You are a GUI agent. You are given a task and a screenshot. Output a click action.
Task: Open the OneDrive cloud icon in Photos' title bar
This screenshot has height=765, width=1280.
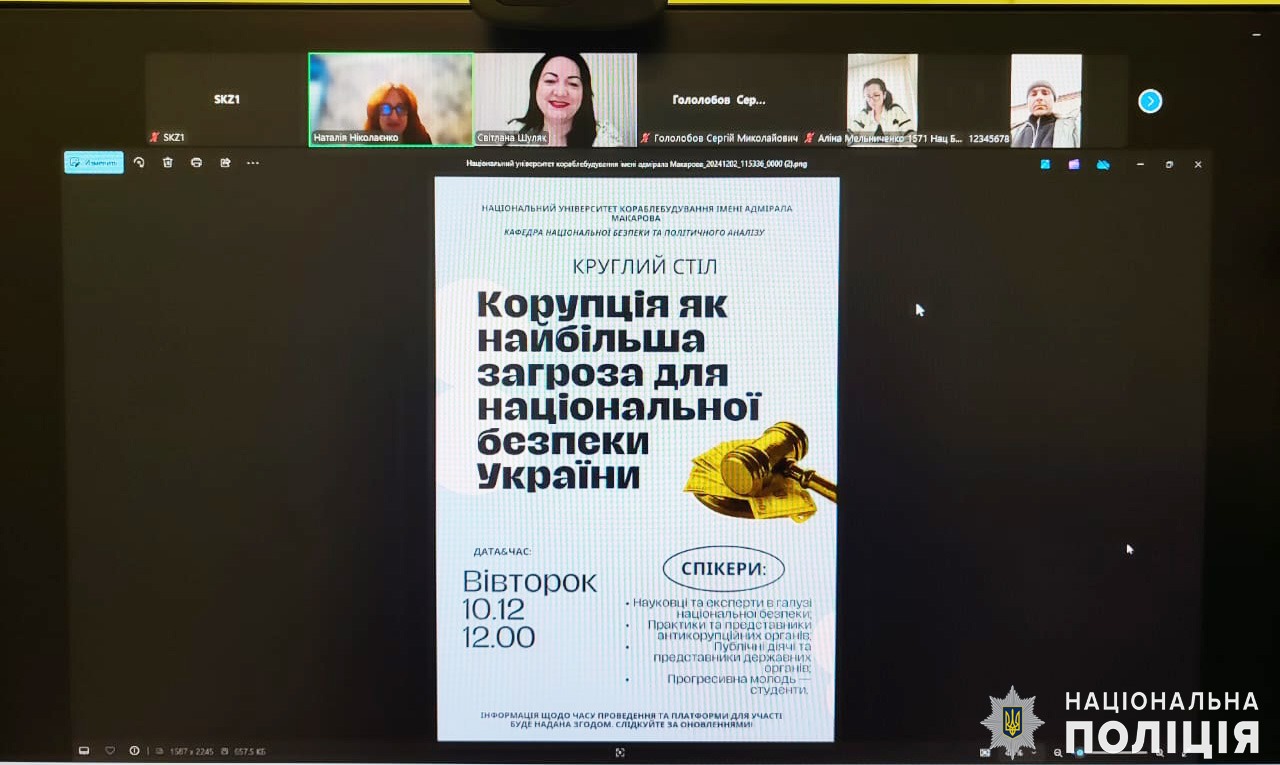tap(1103, 164)
